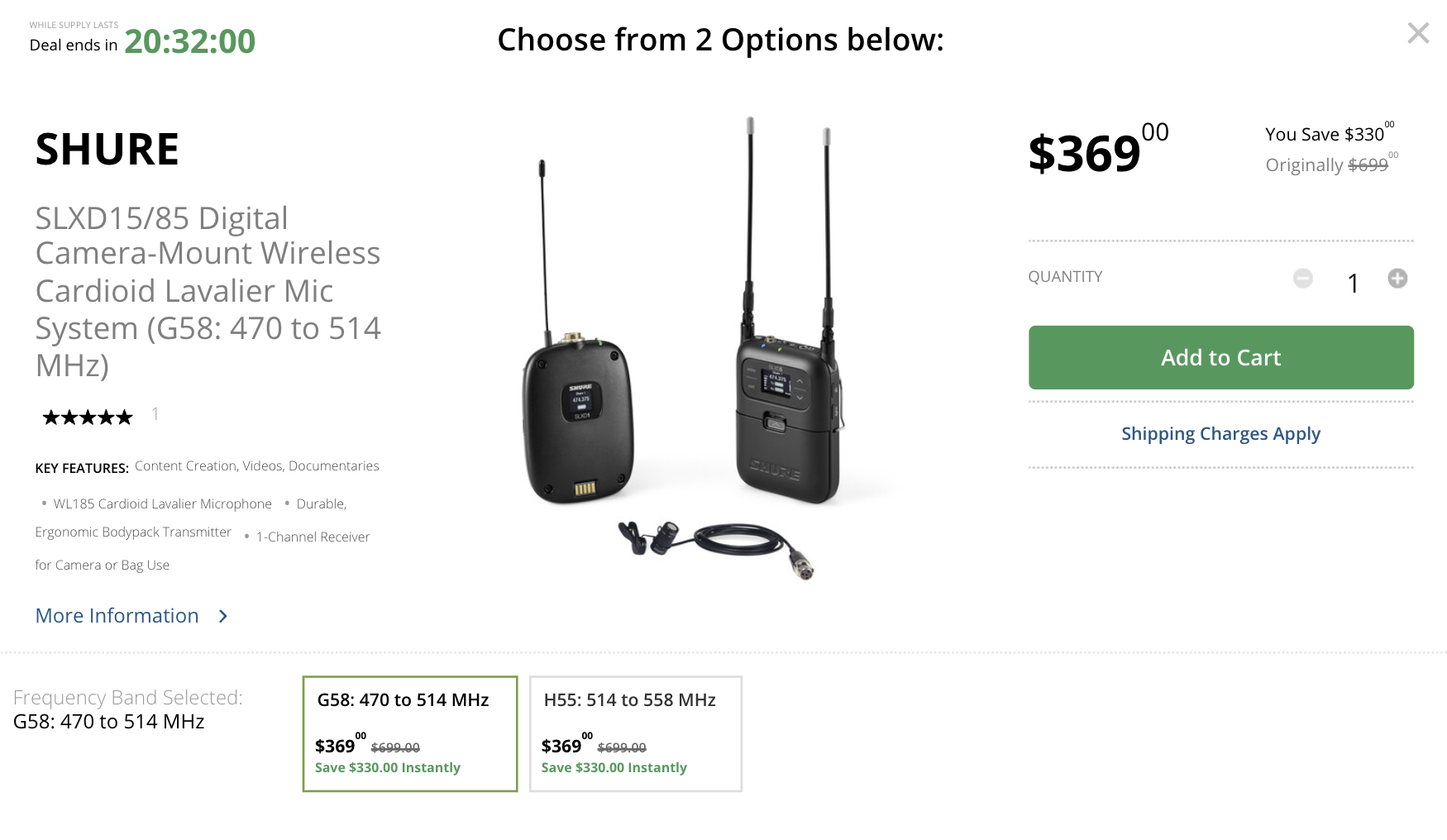Image resolution: width=1447 pixels, height=840 pixels.
Task: Choose the H55: 514 to 558 MHz option
Action: 636,733
